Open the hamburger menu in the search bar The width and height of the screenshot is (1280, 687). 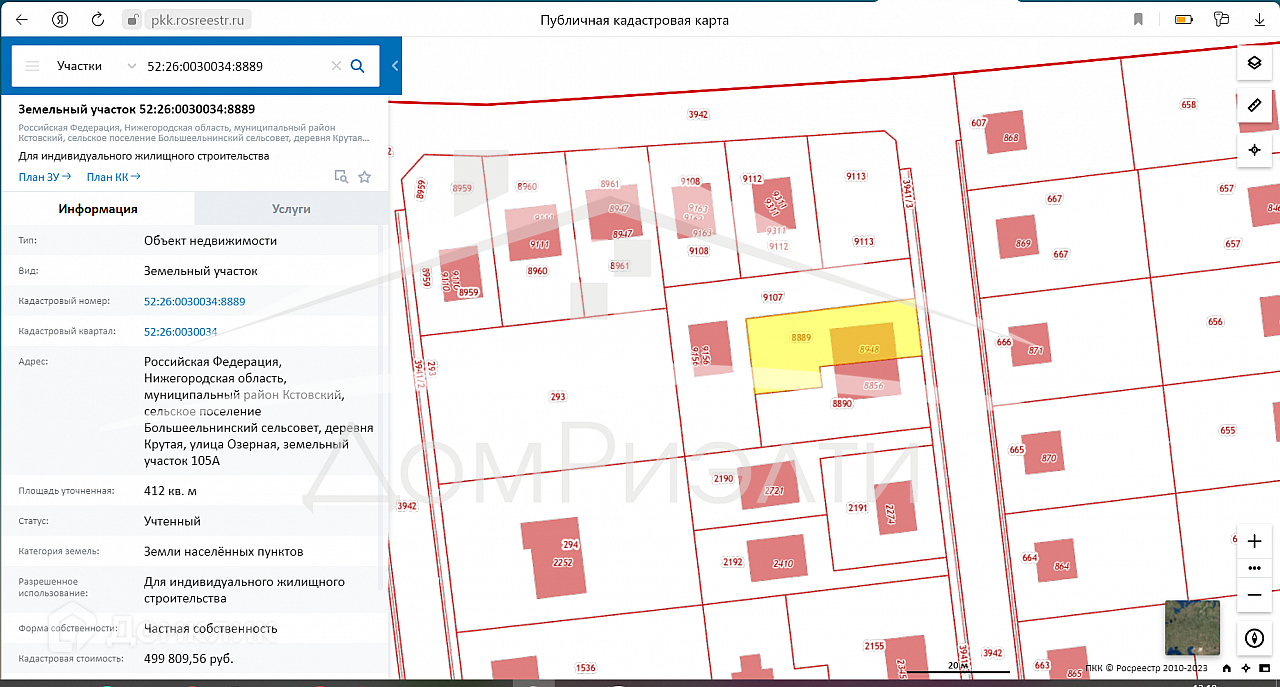coord(32,66)
